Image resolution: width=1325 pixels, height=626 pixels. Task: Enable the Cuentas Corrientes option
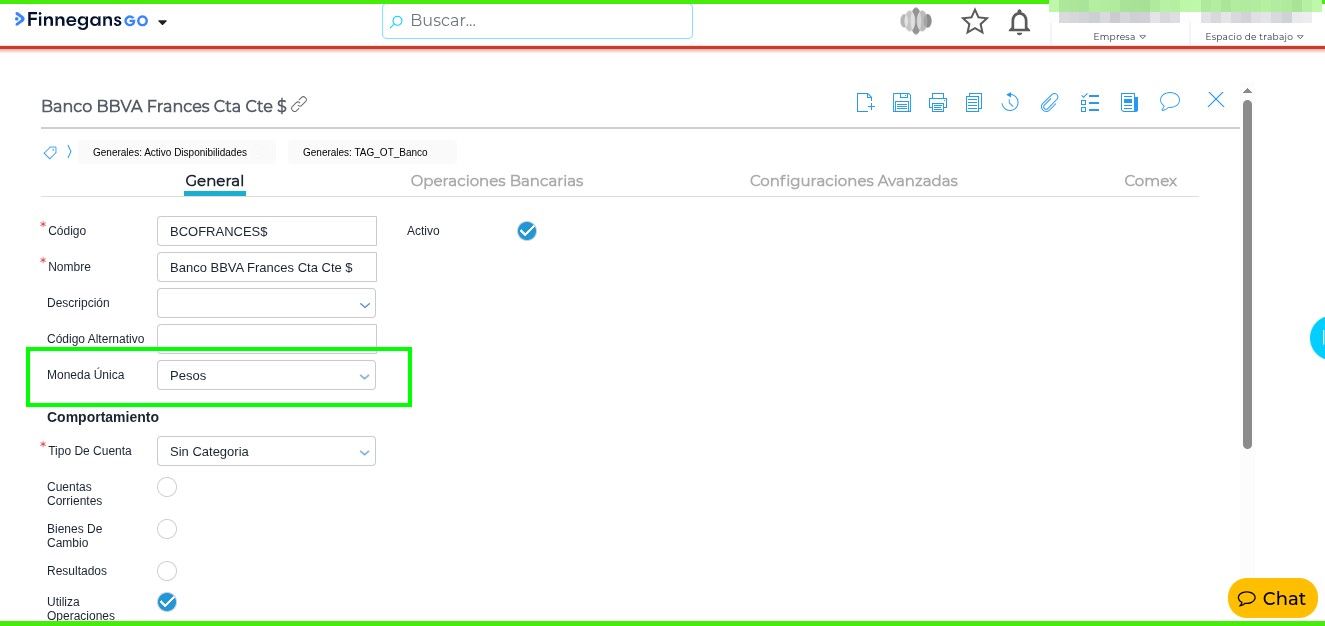tap(167, 487)
